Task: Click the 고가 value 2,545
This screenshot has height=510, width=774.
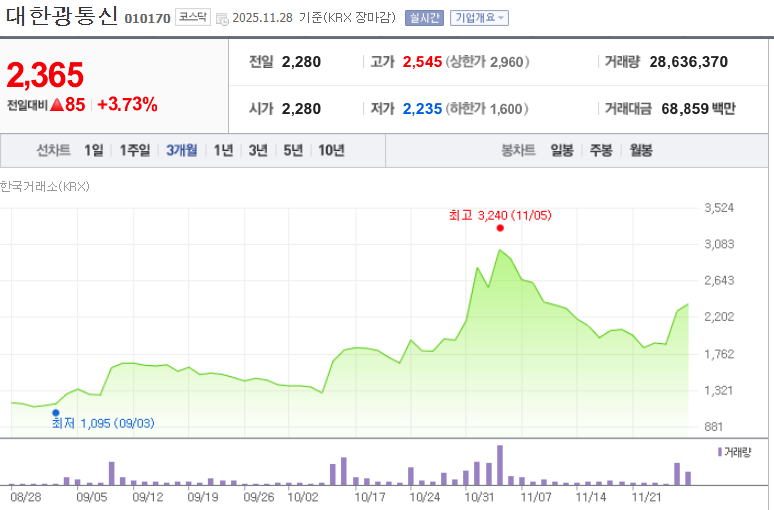Action: tap(422, 62)
